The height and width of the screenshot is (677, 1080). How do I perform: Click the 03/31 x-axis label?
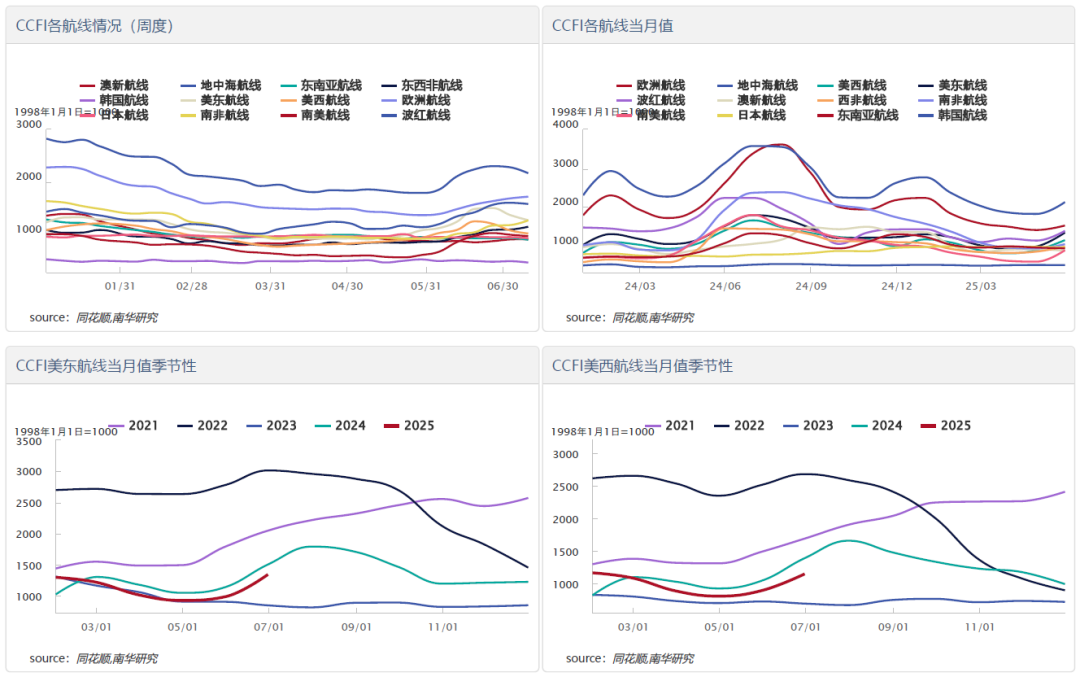click(270, 286)
